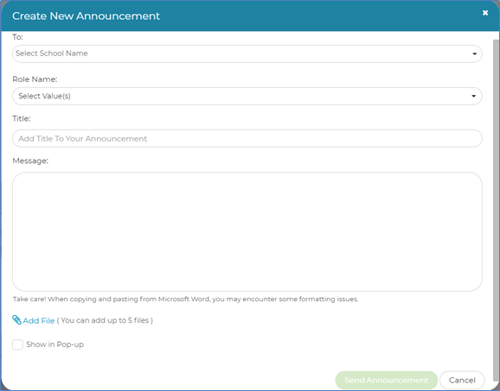Open the Select School Name dropdown
Viewport: 500px width, 391px height.
point(247,54)
